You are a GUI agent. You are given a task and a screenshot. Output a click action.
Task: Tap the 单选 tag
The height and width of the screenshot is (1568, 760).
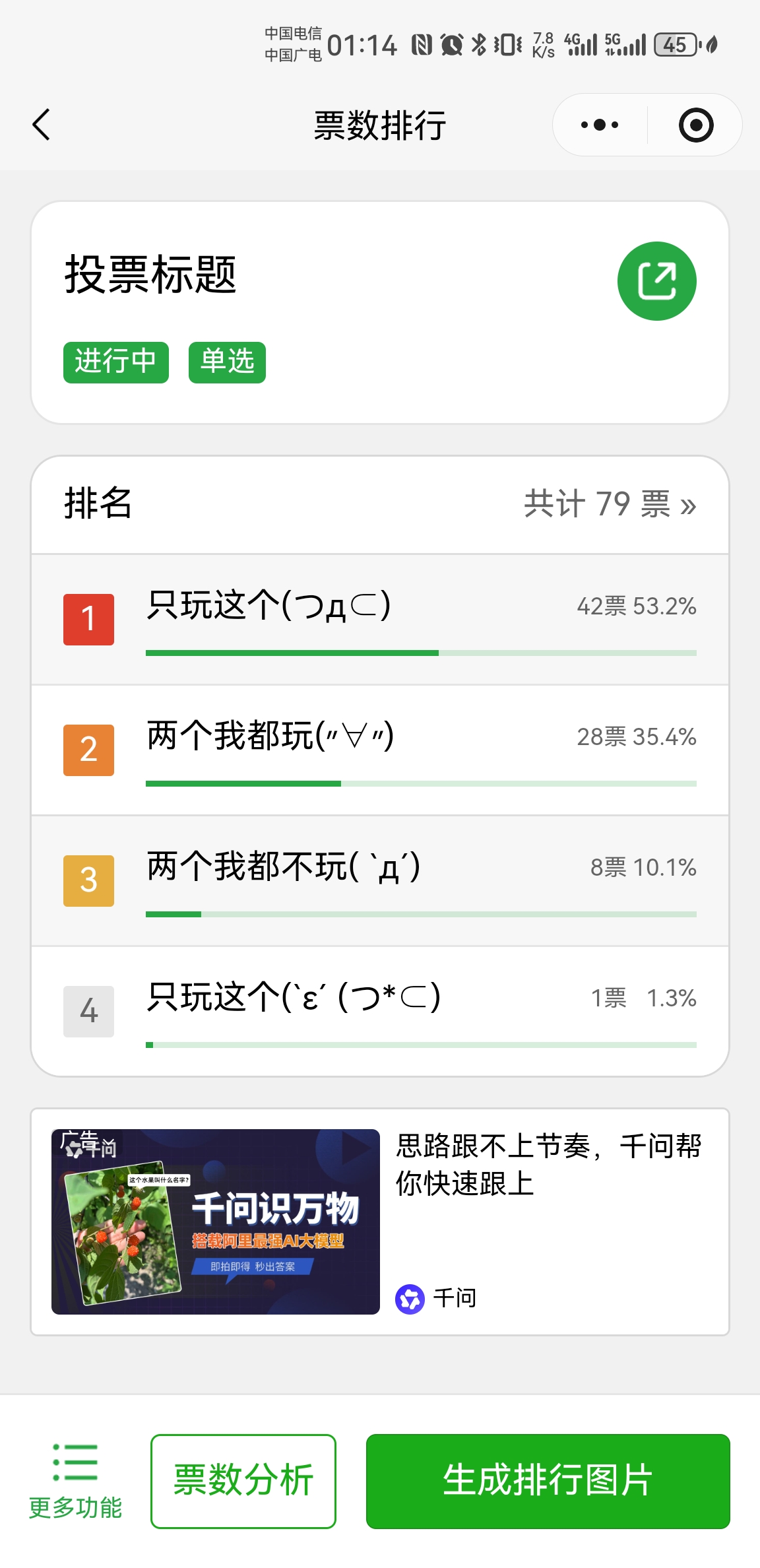[227, 362]
